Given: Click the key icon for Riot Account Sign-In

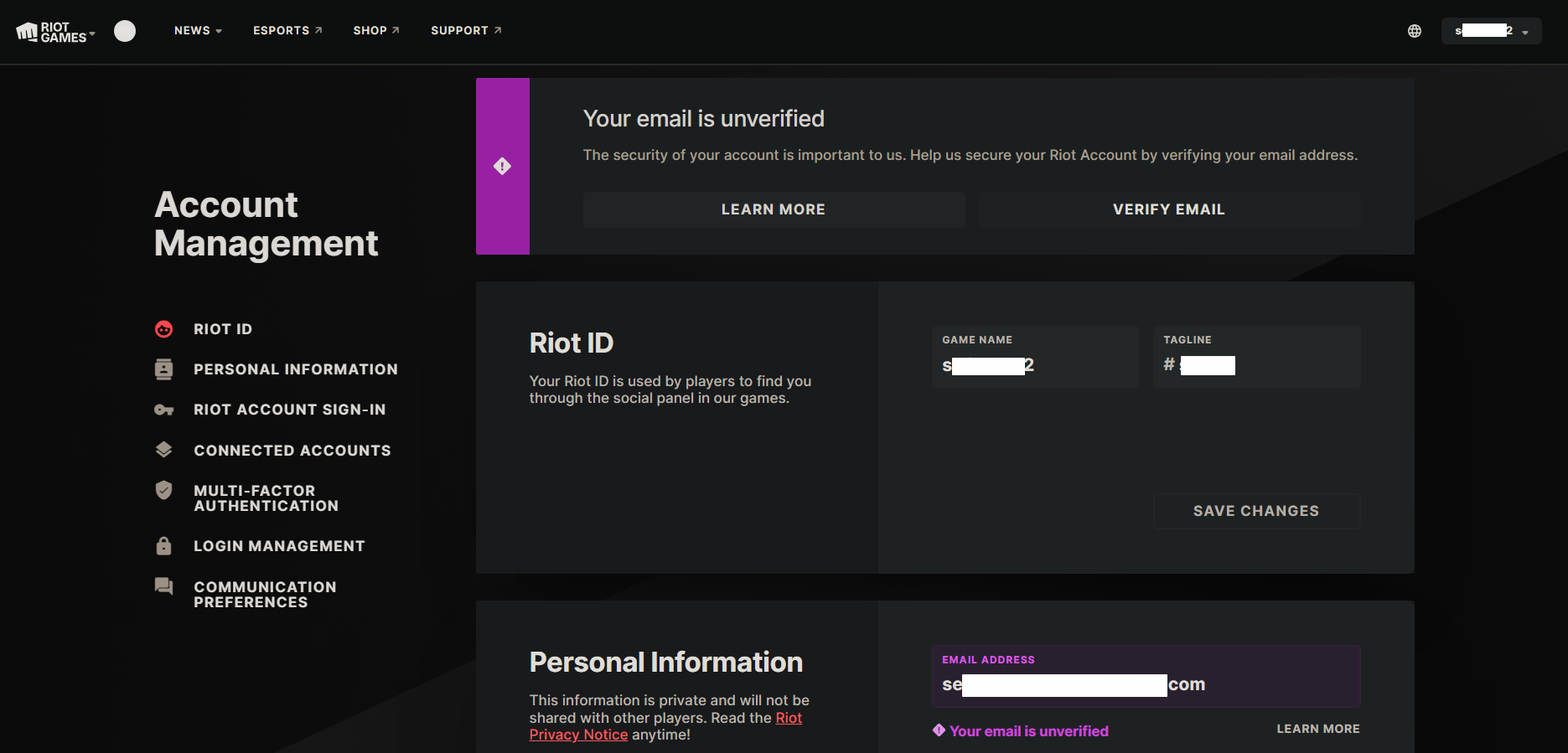Looking at the screenshot, I should 164,410.
